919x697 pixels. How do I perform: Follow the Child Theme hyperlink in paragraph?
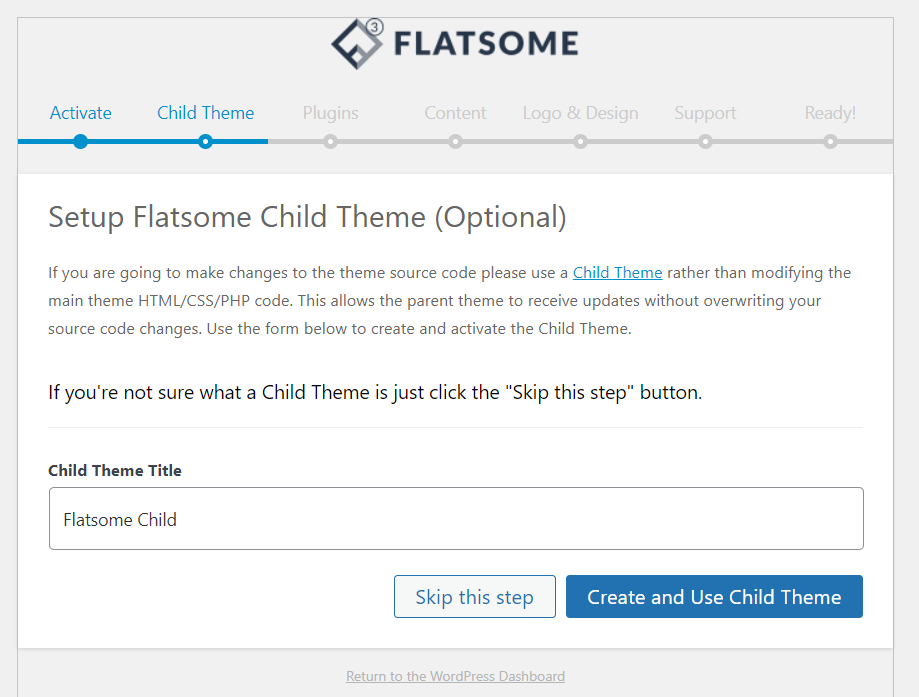(x=617, y=273)
